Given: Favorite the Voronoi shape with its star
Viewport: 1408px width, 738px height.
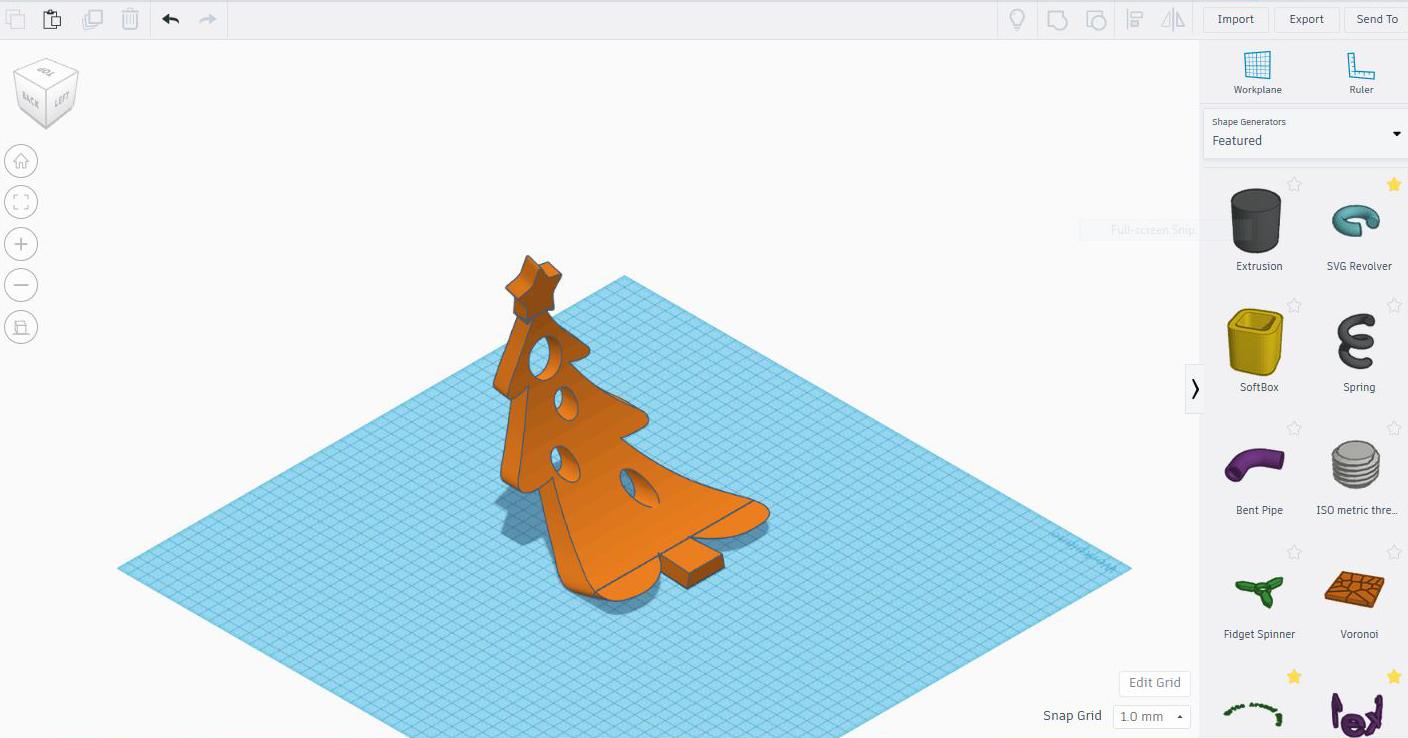Looking at the screenshot, I should [1394, 552].
